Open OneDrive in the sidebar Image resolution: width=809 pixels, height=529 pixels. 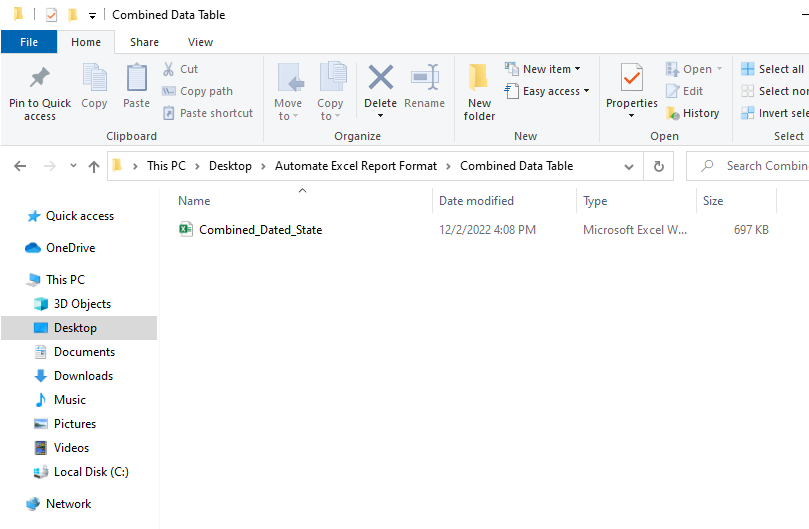(x=61, y=248)
